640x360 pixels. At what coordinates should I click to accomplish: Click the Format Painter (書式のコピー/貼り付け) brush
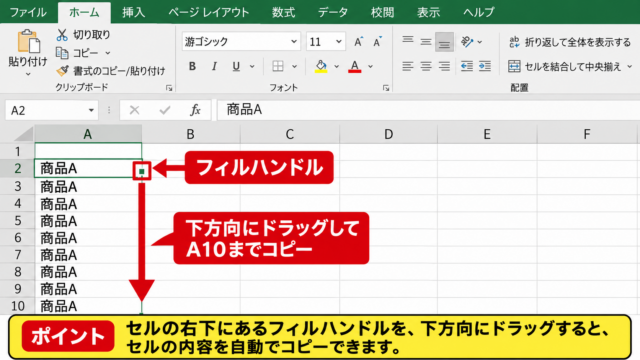[62, 71]
